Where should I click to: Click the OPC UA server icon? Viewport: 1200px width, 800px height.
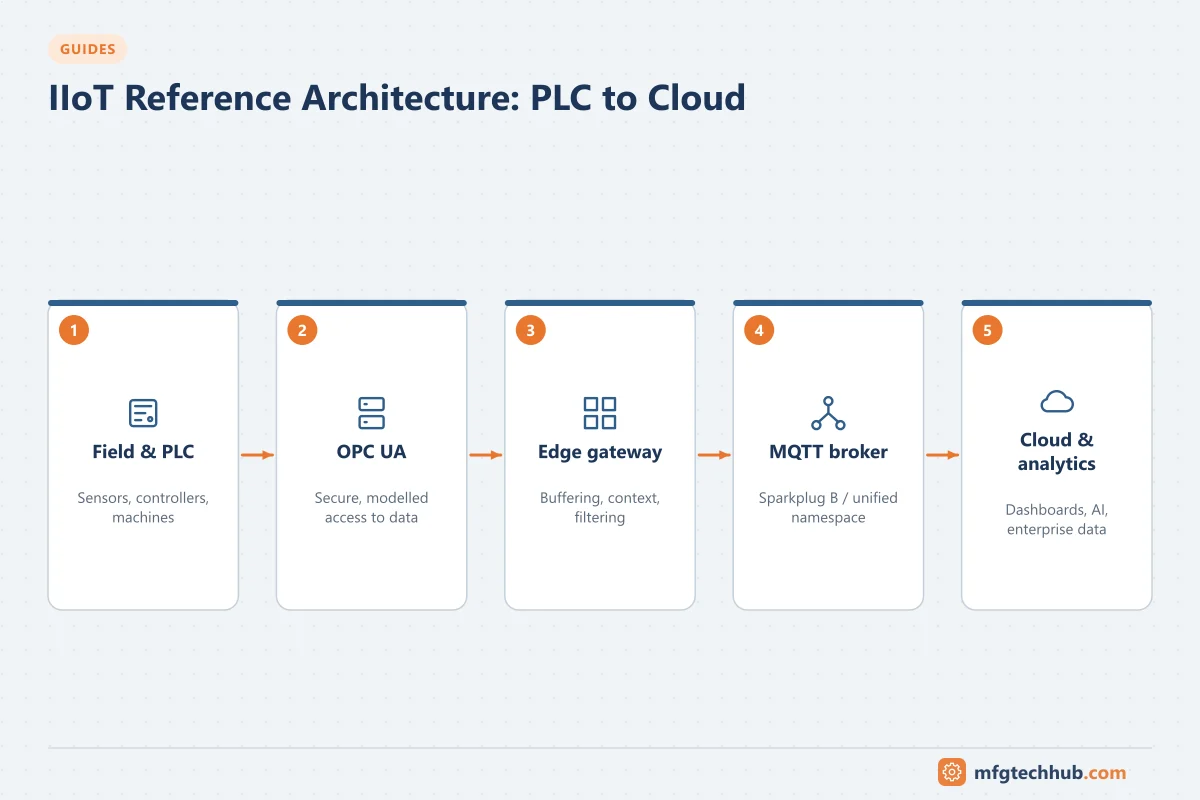pos(371,413)
